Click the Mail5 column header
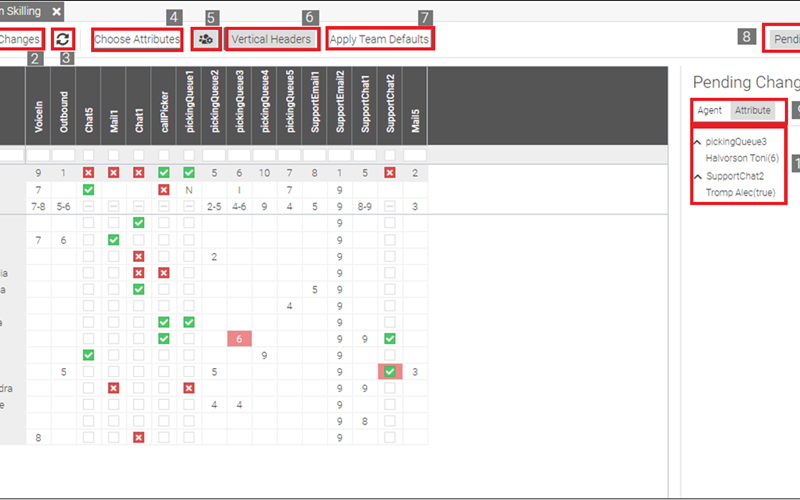 click(415, 106)
